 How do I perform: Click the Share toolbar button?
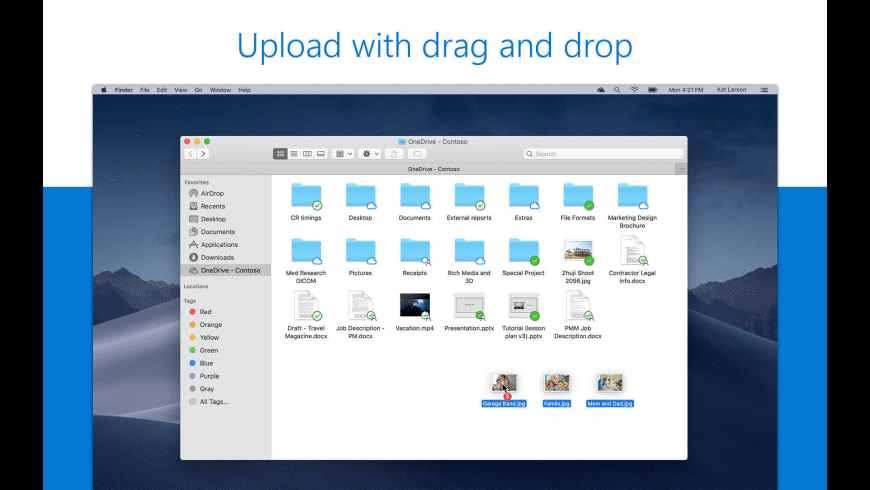point(394,154)
